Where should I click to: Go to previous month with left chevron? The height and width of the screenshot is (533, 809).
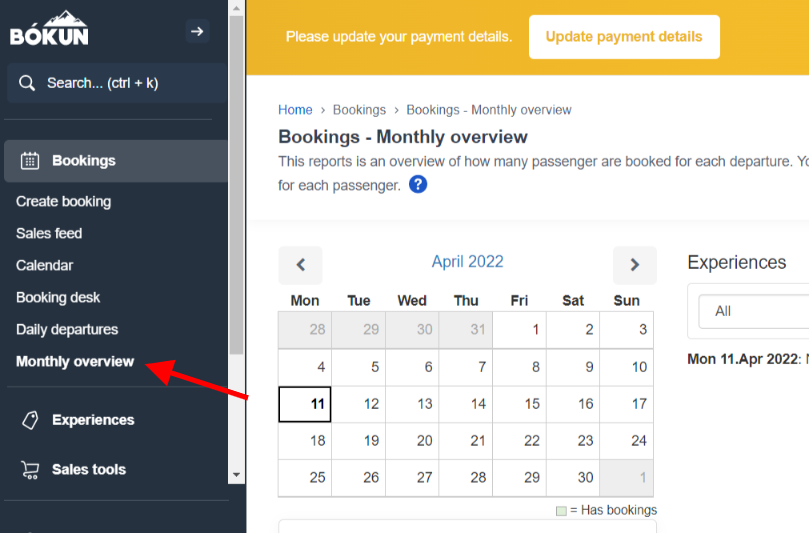pos(301,265)
